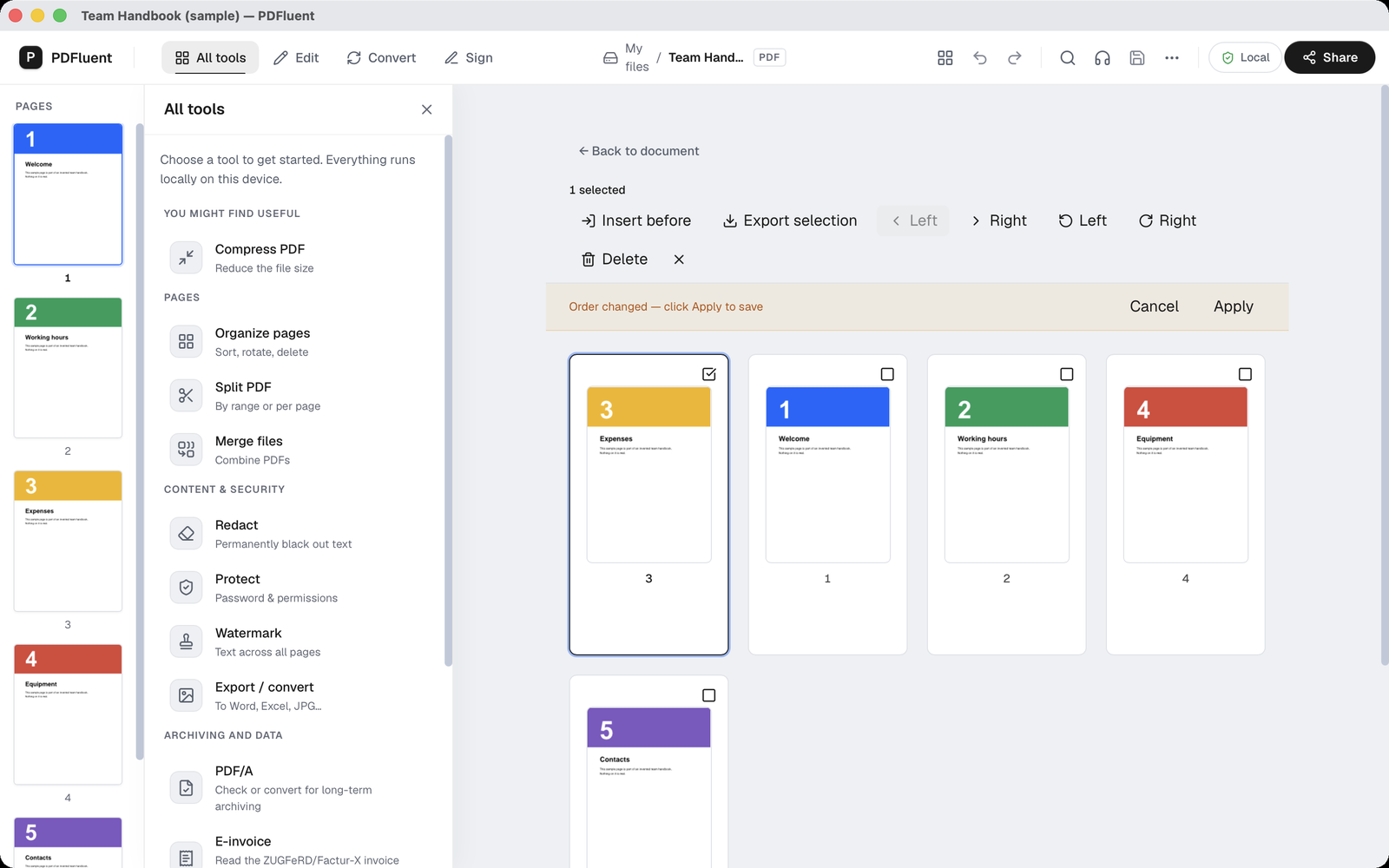The height and width of the screenshot is (868, 1389).
Task: Open the page grid view icon in the top bar
Action: click(x=945, y=57)
